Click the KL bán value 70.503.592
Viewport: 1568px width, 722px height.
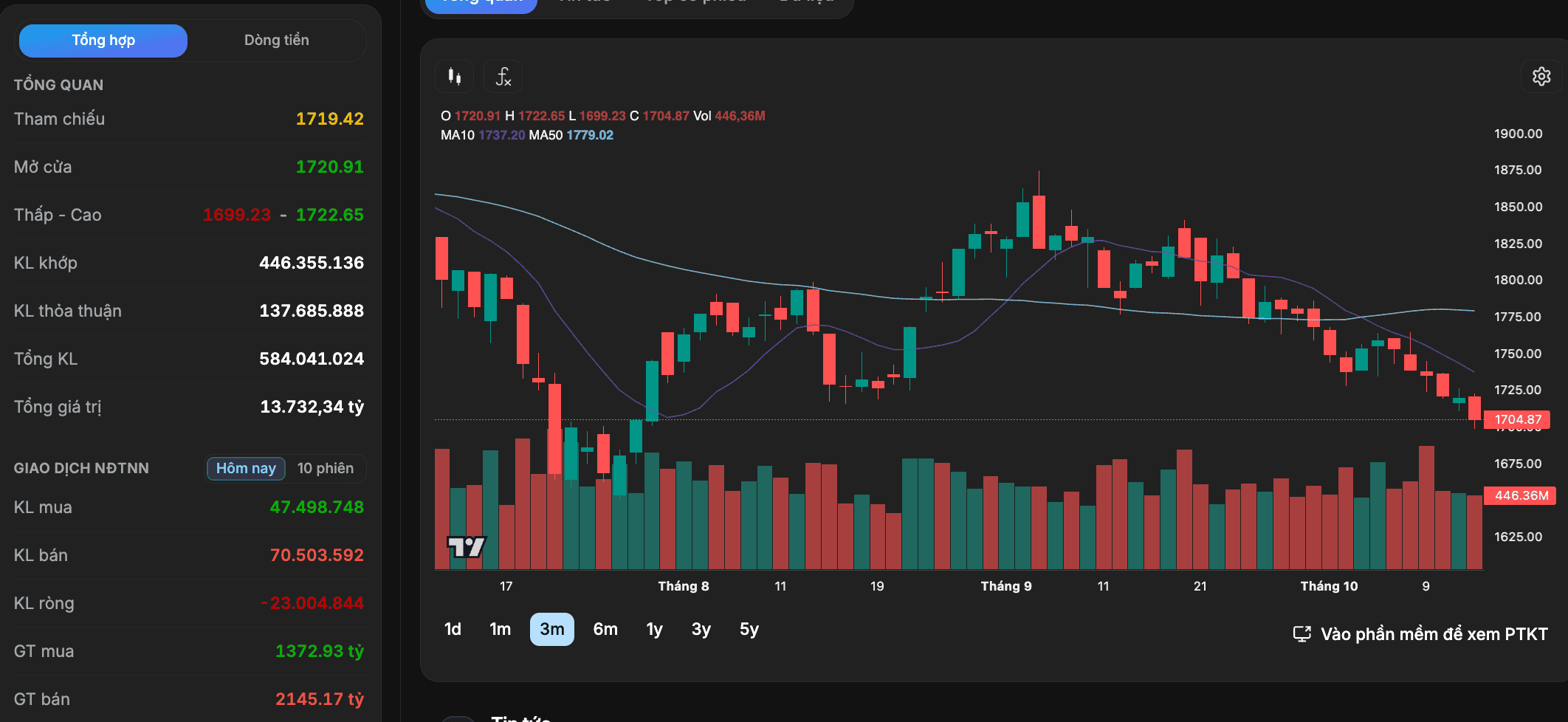pos(317,555)
